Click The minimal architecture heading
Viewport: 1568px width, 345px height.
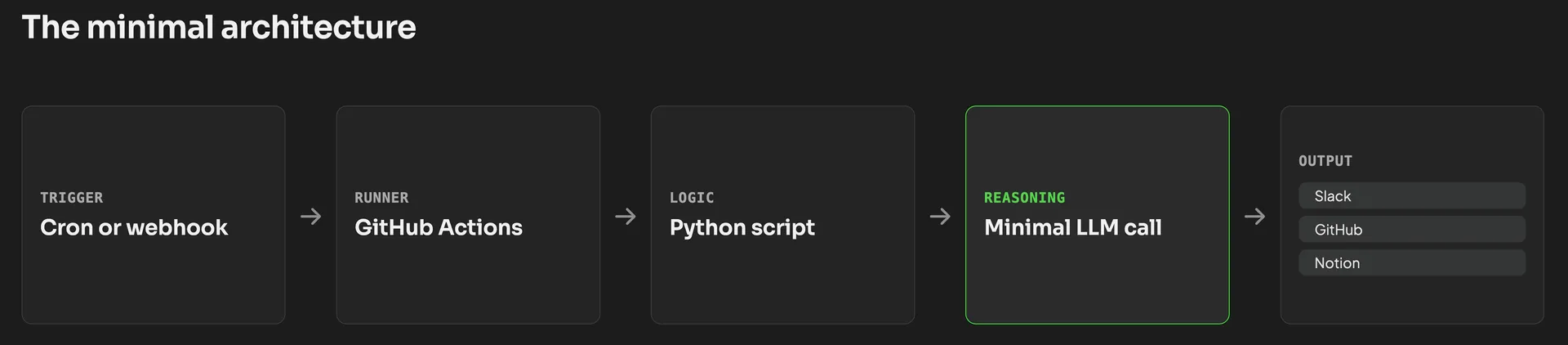(219, 27)
